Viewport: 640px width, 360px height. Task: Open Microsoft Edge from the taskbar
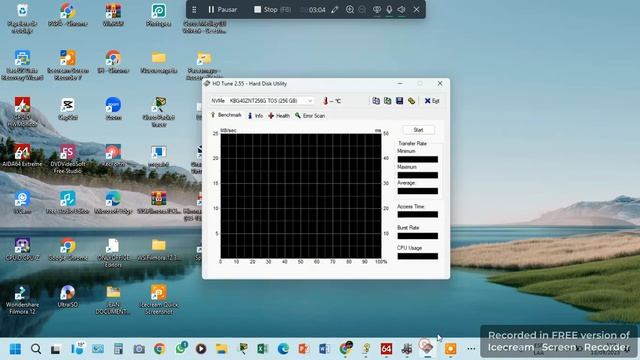(283, 349)
